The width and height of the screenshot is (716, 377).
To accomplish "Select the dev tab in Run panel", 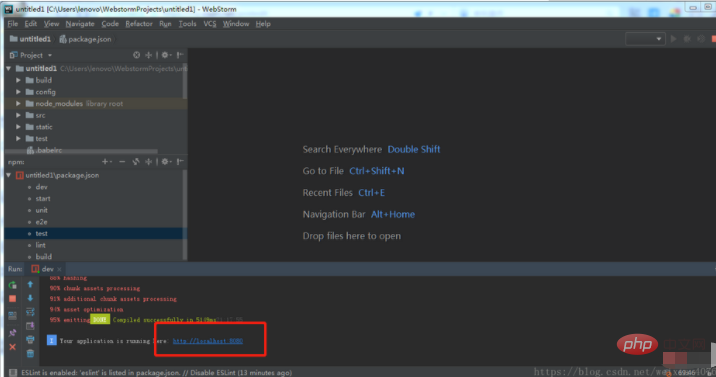I will pos(47,269).
